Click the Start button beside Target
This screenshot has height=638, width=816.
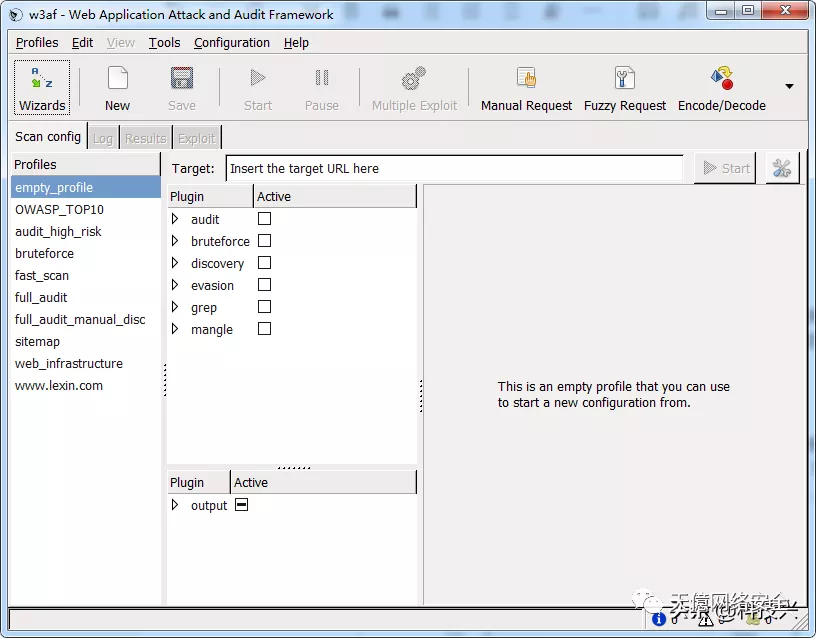click(725, 168)
